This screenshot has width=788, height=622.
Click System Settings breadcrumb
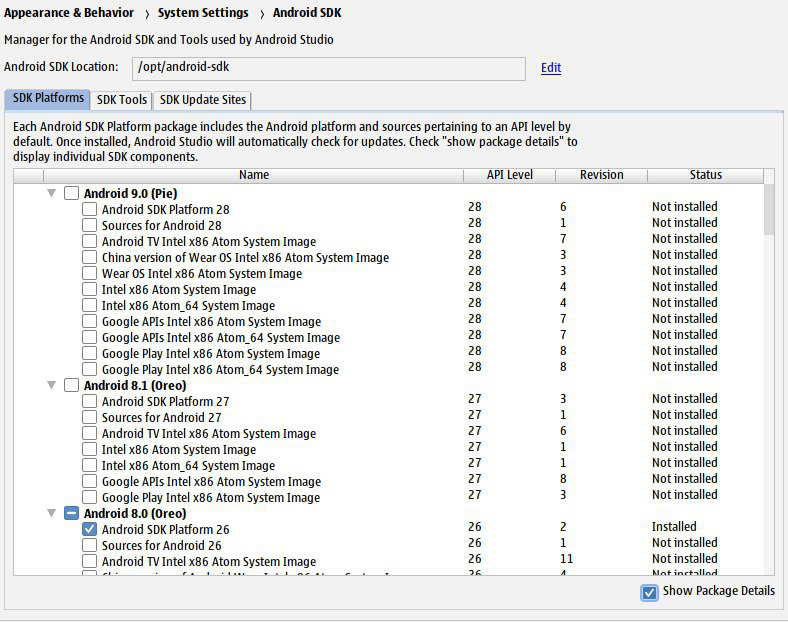click(203, 13)
